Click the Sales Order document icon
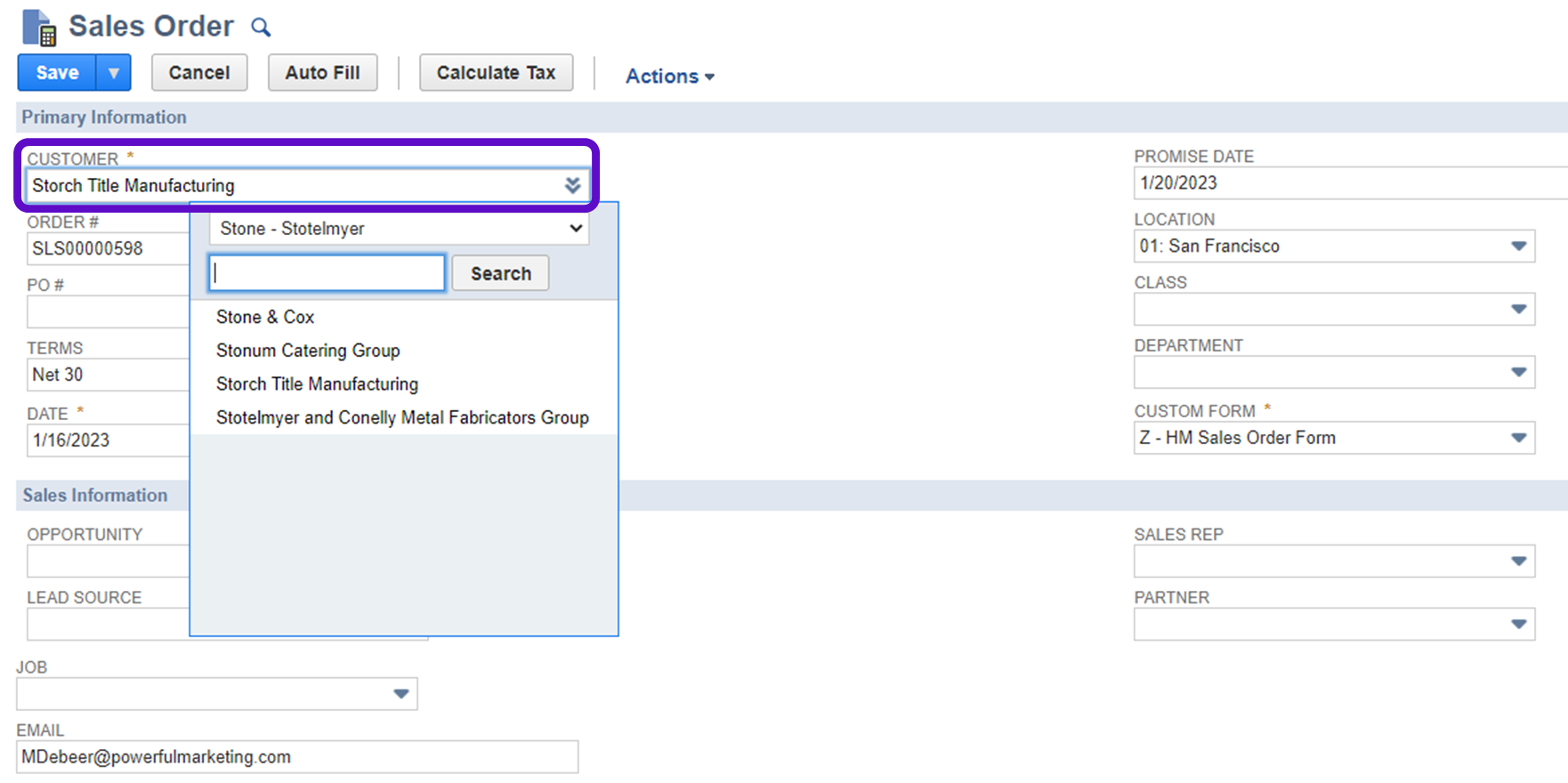This screenshot has height=783, width=1568. pyautogui.click(x=39, y=28)
